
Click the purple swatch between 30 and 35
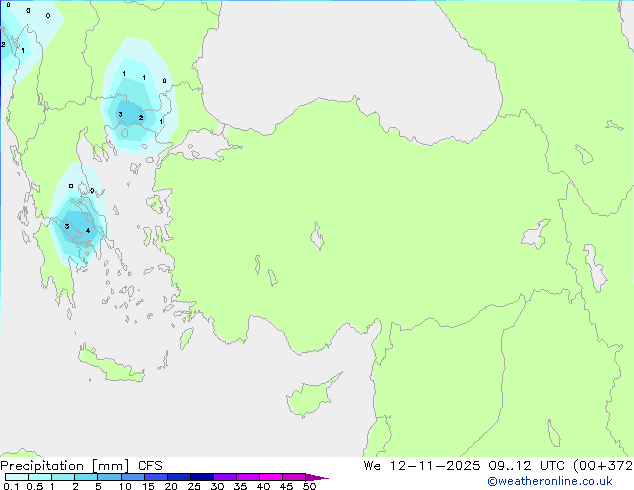(x=225, y=477)
